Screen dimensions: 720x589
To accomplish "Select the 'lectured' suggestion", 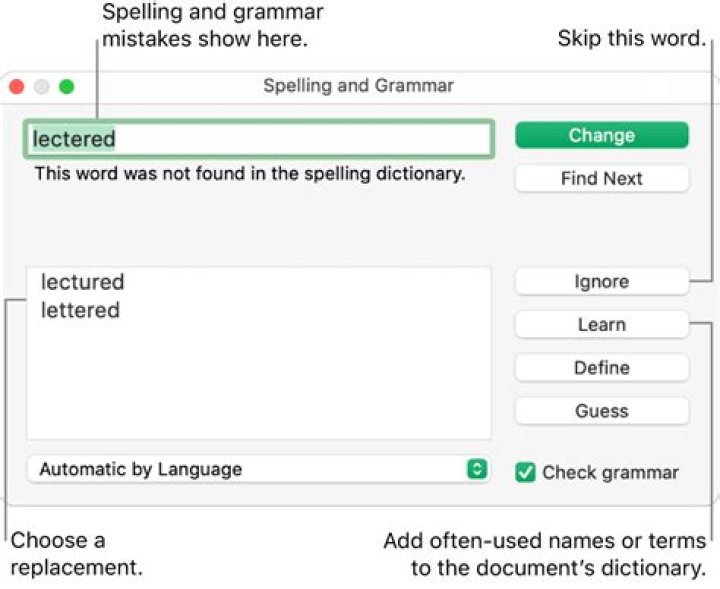I will 83,282.
